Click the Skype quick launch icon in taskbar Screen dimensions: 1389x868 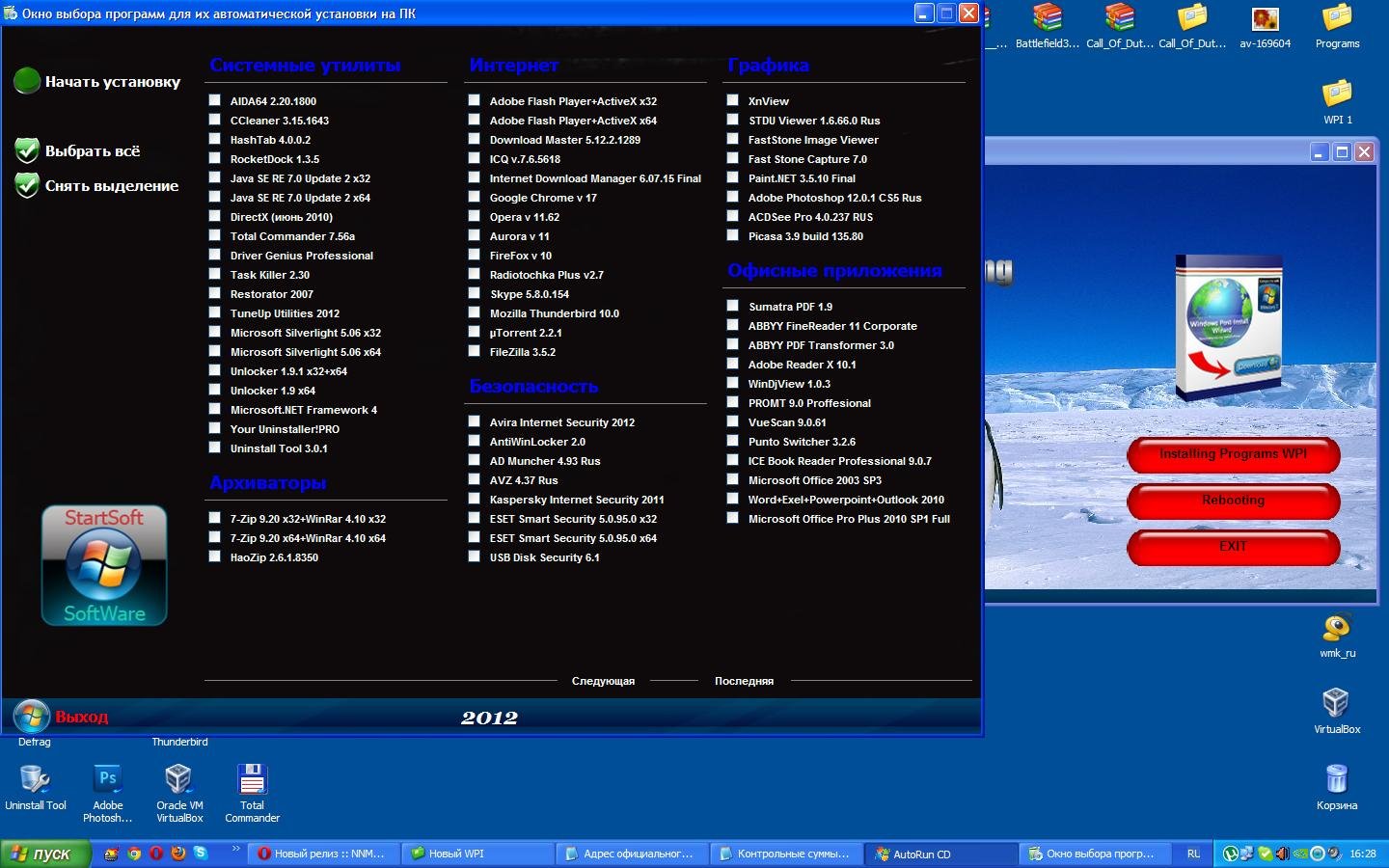(201, 854)
